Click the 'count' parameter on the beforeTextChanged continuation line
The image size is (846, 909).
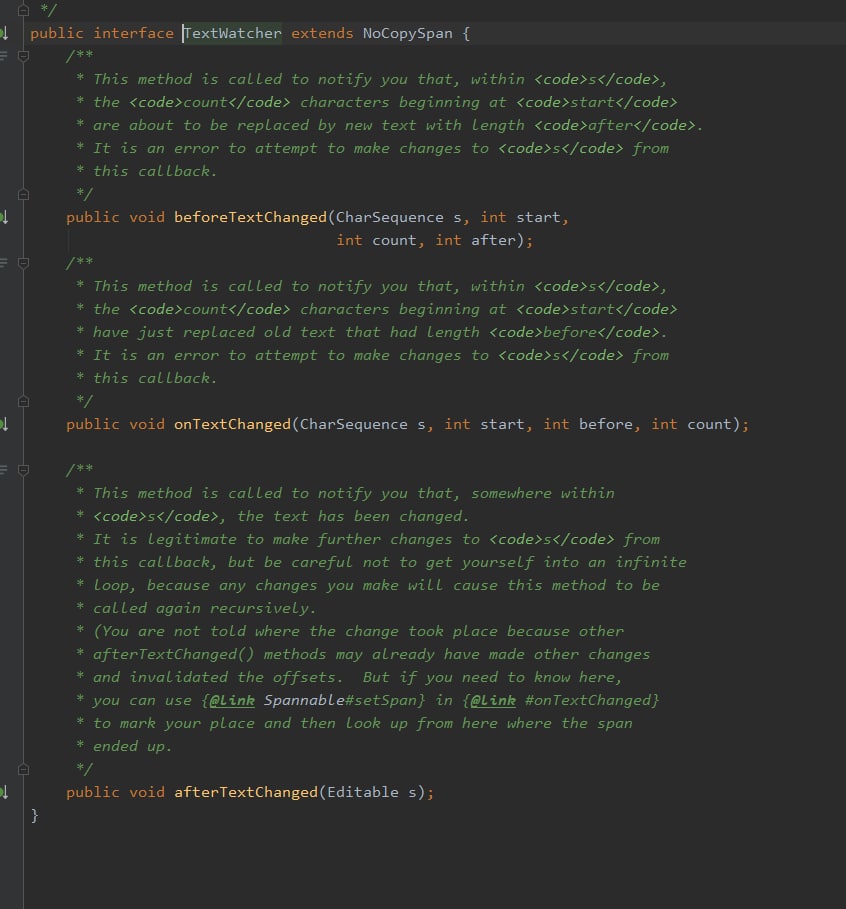[x=394, y=240]
